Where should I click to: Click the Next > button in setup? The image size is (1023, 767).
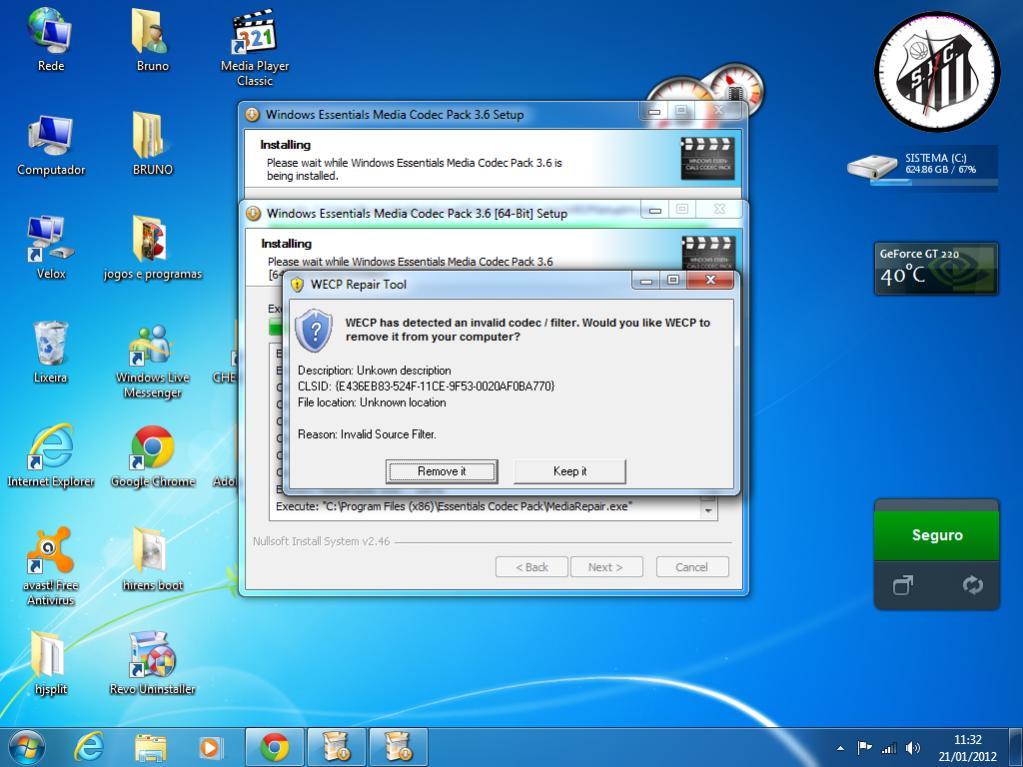[606, 567]
